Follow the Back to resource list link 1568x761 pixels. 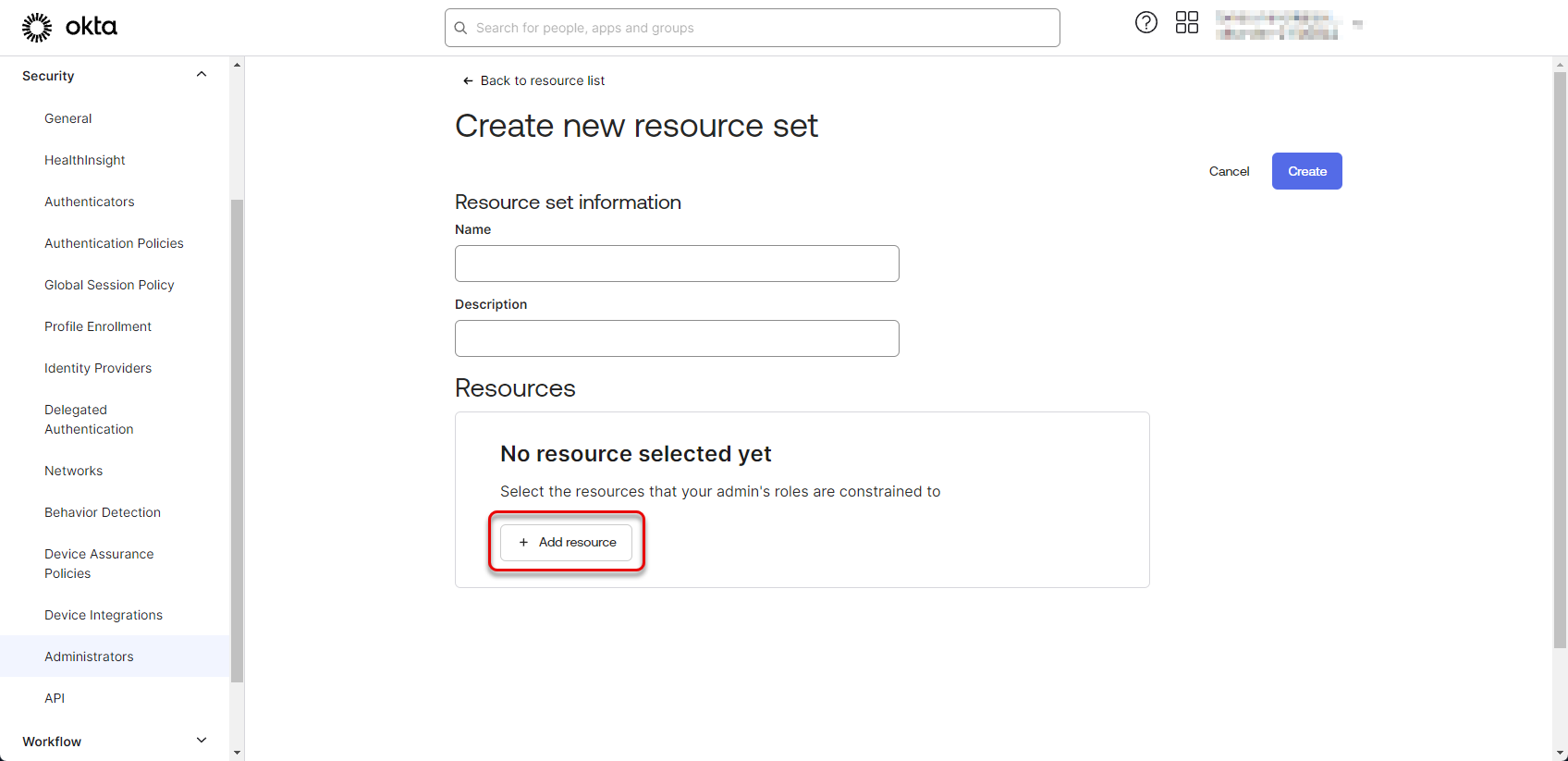point(542,81)
